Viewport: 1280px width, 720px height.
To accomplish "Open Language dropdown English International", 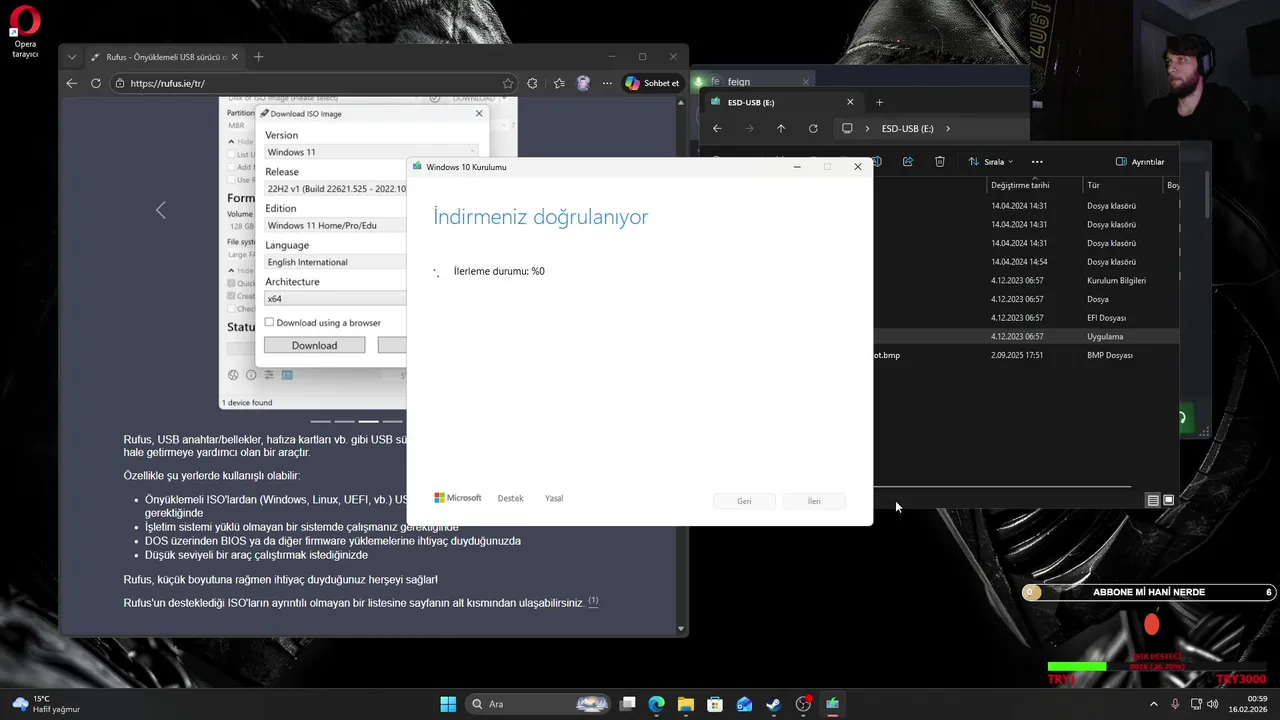I will [335, 262].
